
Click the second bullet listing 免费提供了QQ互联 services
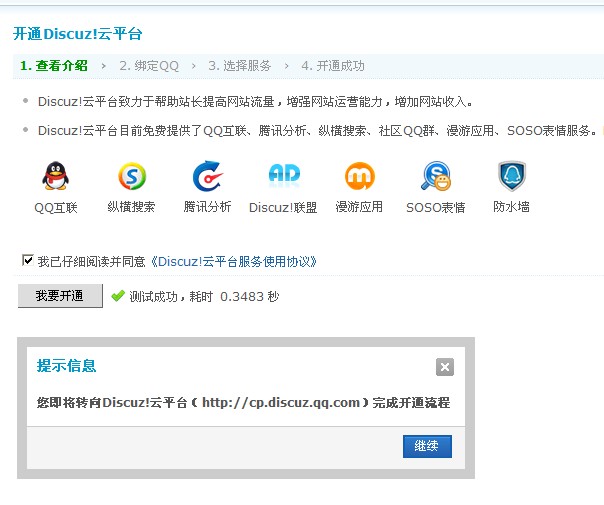click(x=318, y=131)
